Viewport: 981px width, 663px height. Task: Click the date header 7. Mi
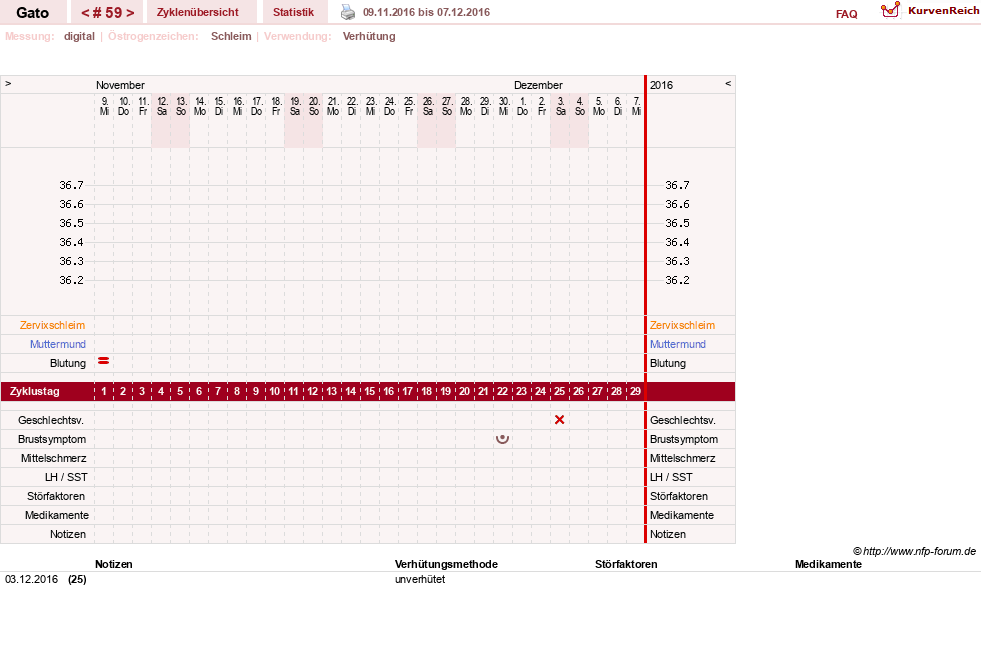(636, 106)
